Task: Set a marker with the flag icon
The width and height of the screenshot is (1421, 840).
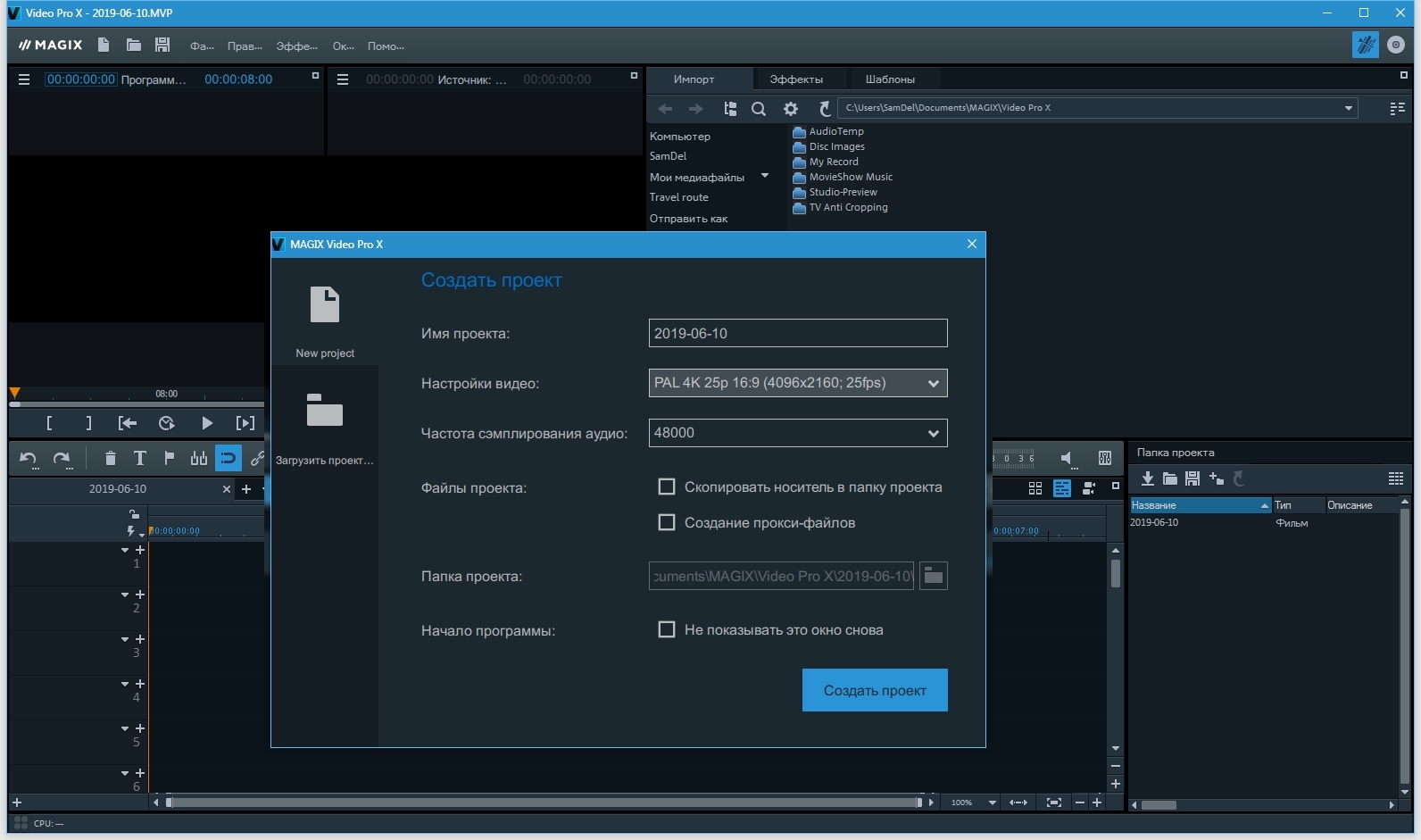Action: point(169,458)
